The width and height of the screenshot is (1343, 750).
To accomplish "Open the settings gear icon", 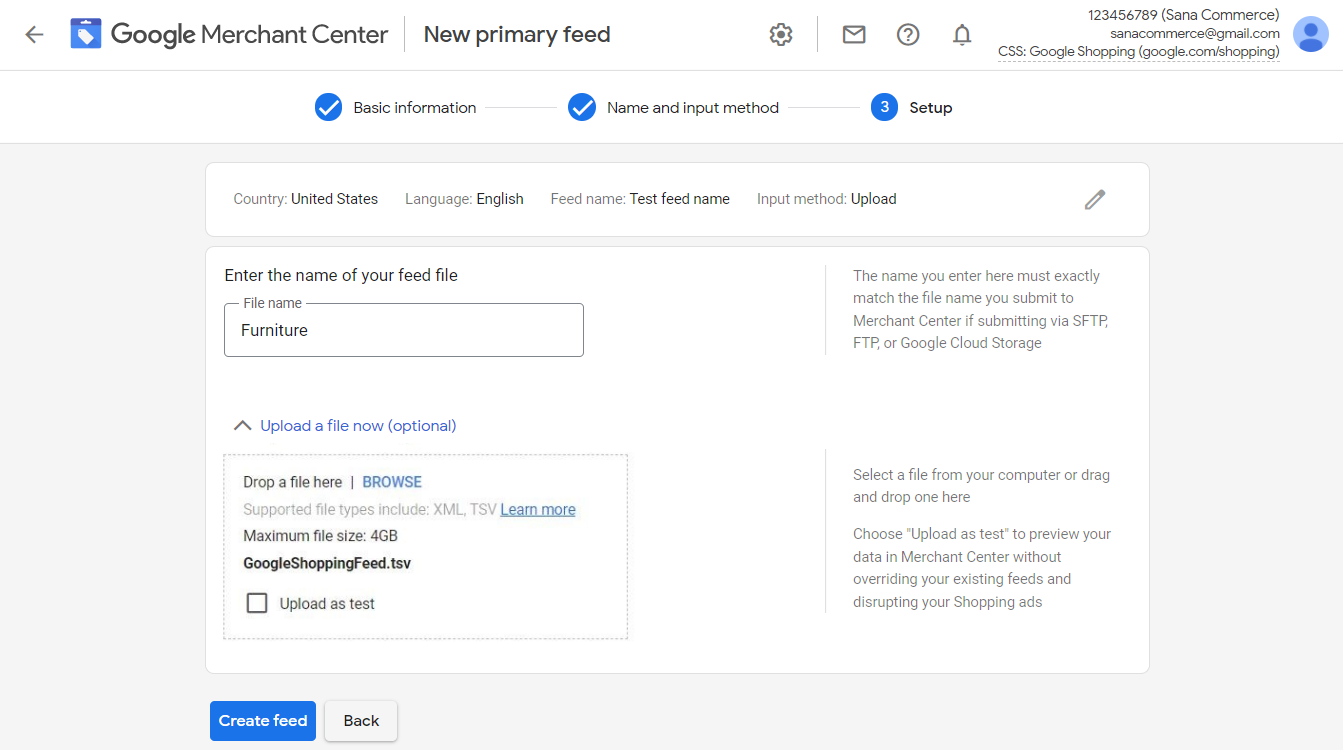I will pyautogui.click(x=781, y=35).
